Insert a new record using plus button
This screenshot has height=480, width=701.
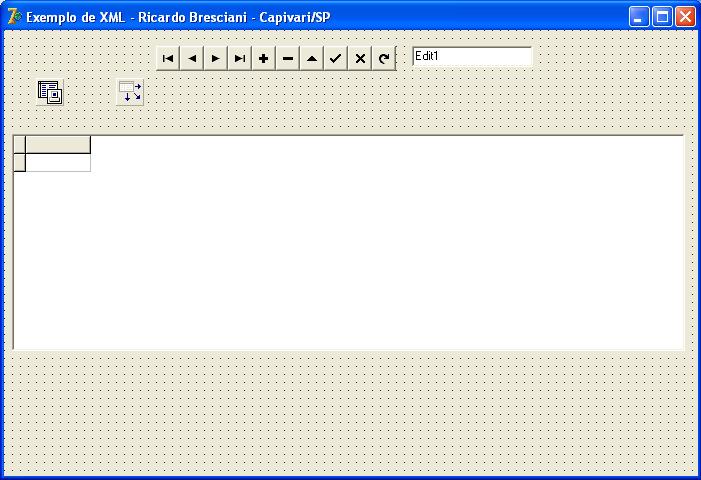point(264,58)
